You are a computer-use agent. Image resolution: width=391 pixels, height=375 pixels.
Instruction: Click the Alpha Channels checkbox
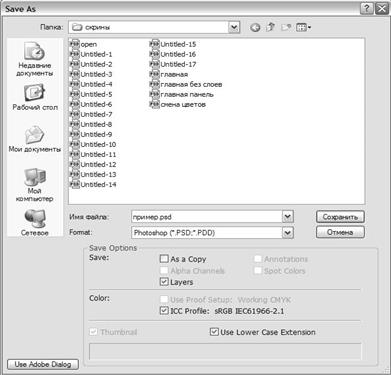[x=164, y=270]
